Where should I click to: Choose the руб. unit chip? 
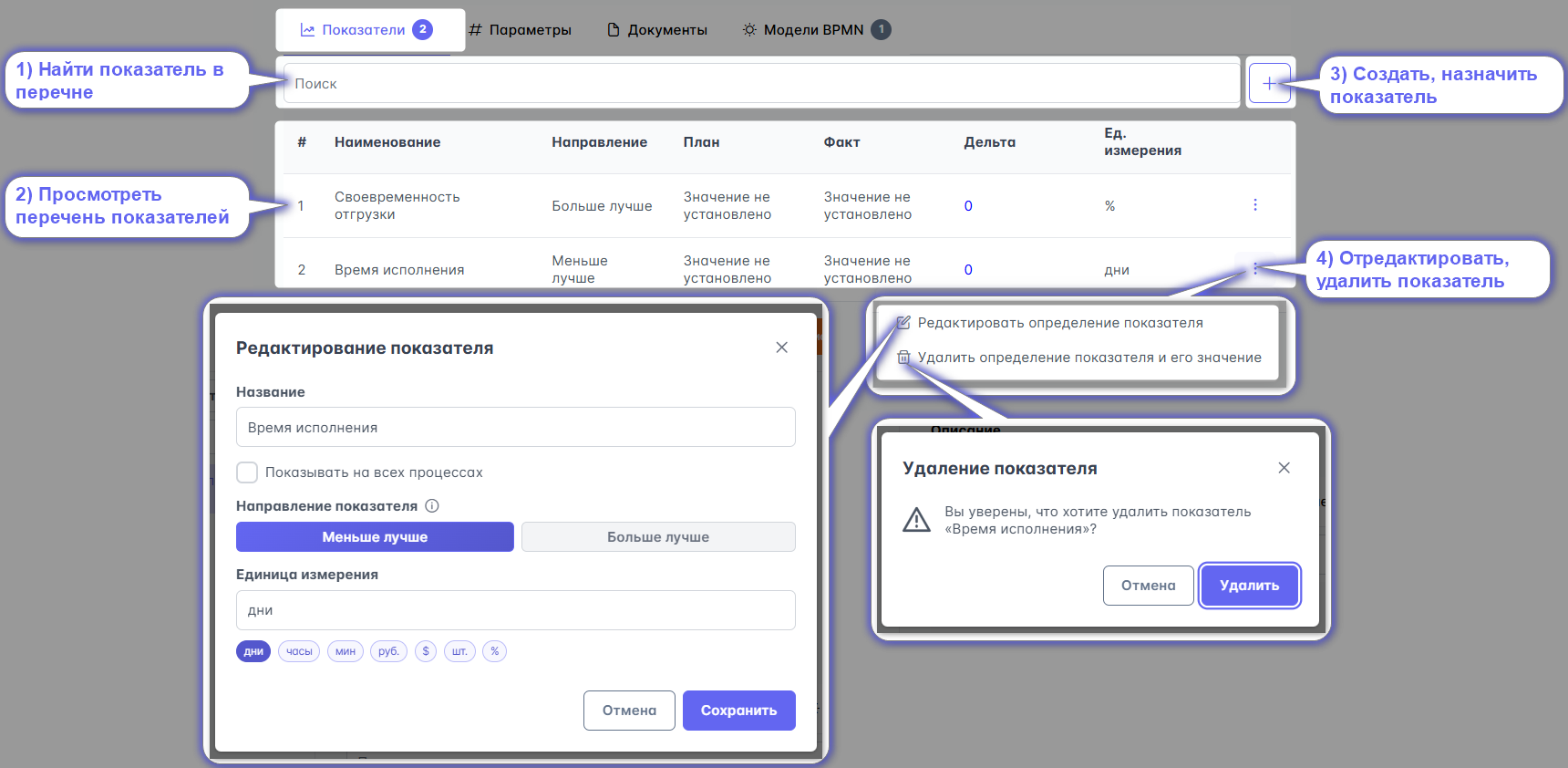tap(388, 651)
